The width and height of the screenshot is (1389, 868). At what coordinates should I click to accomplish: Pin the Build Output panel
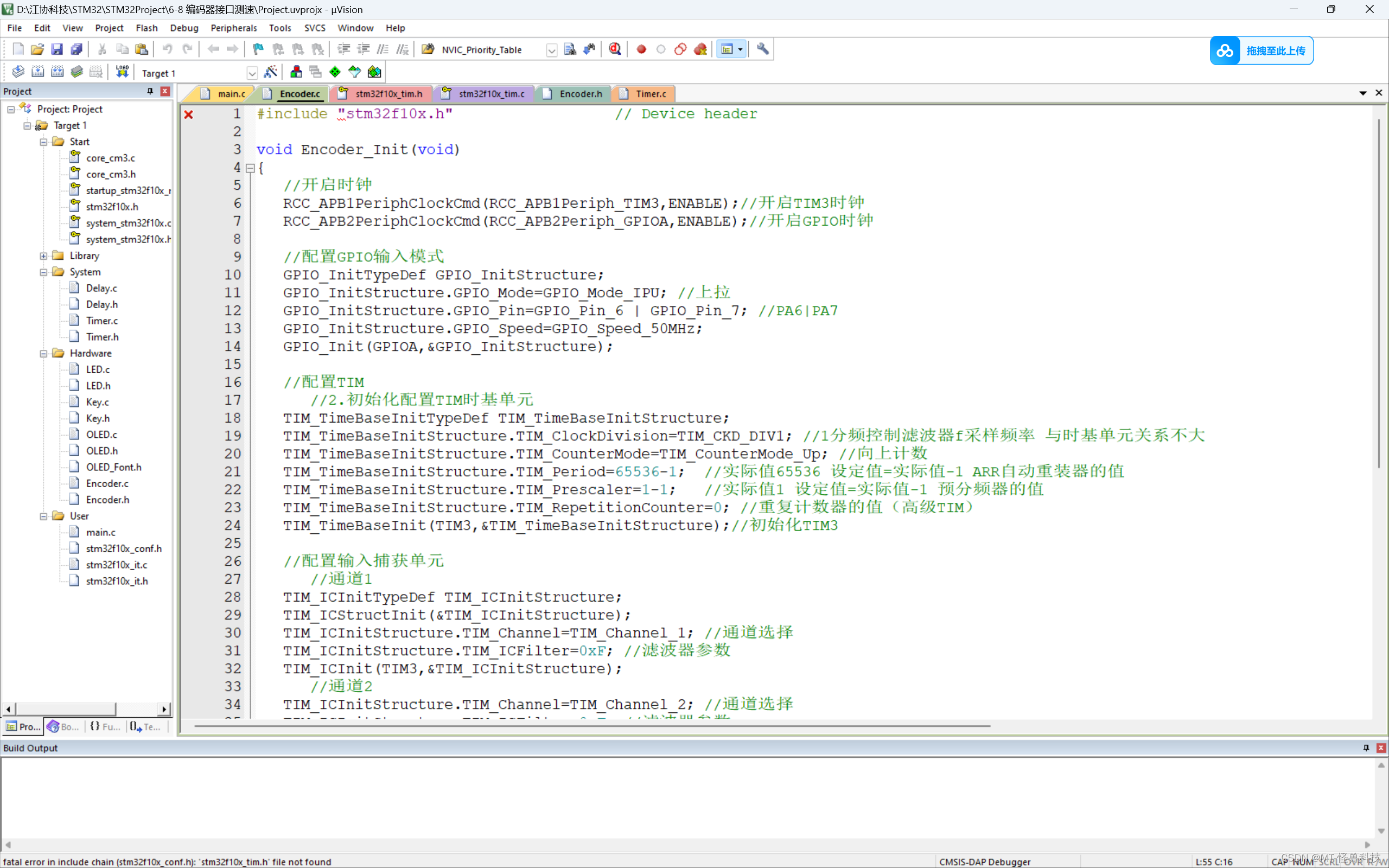pos(1366,748)
